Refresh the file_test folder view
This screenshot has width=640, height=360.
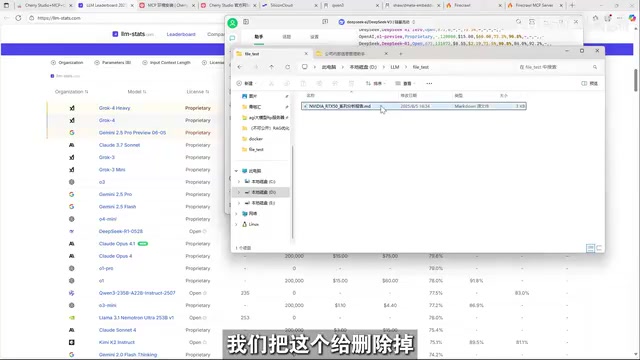(287, 67)
